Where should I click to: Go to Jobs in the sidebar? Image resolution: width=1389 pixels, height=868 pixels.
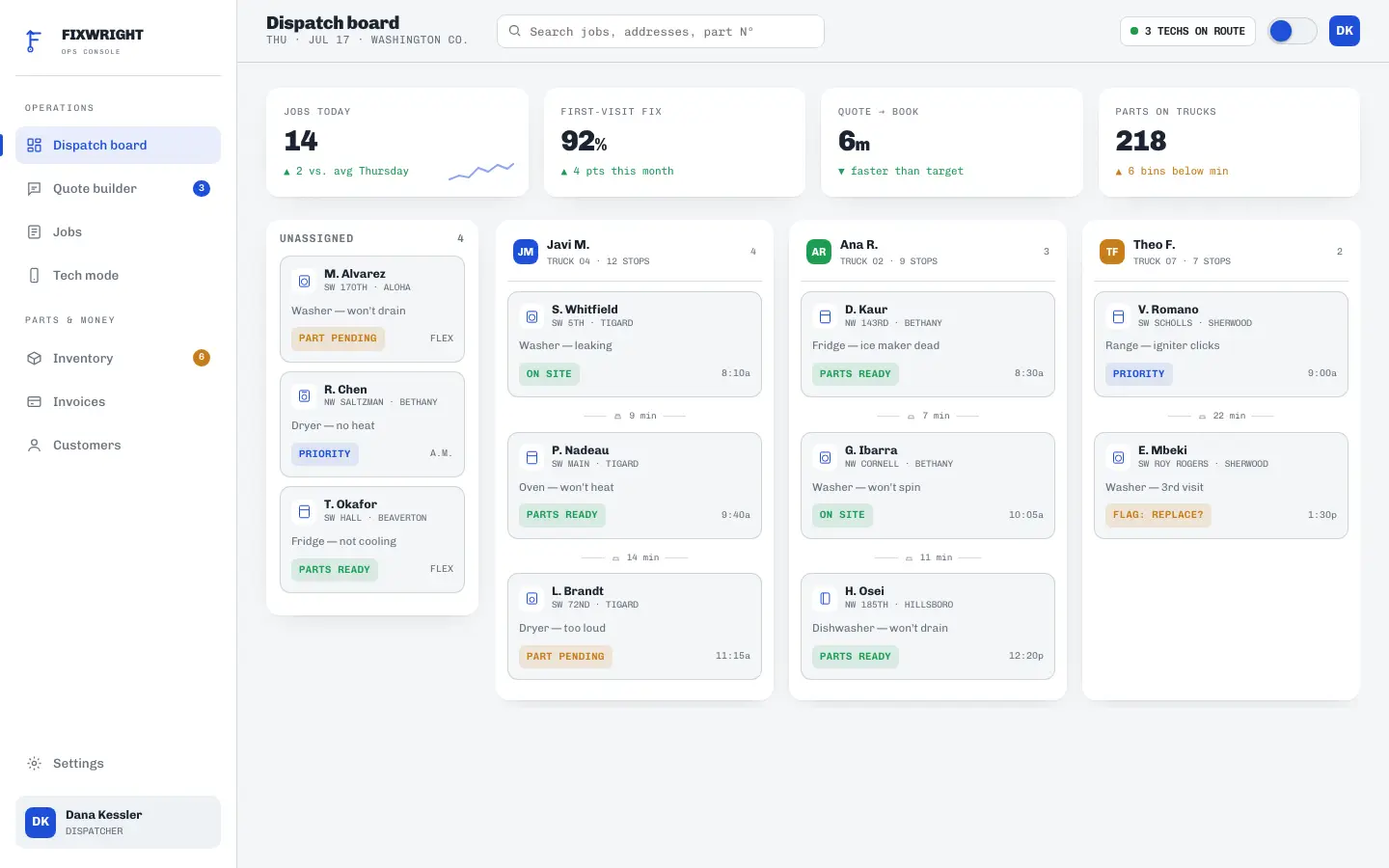(x=118, y=232)
